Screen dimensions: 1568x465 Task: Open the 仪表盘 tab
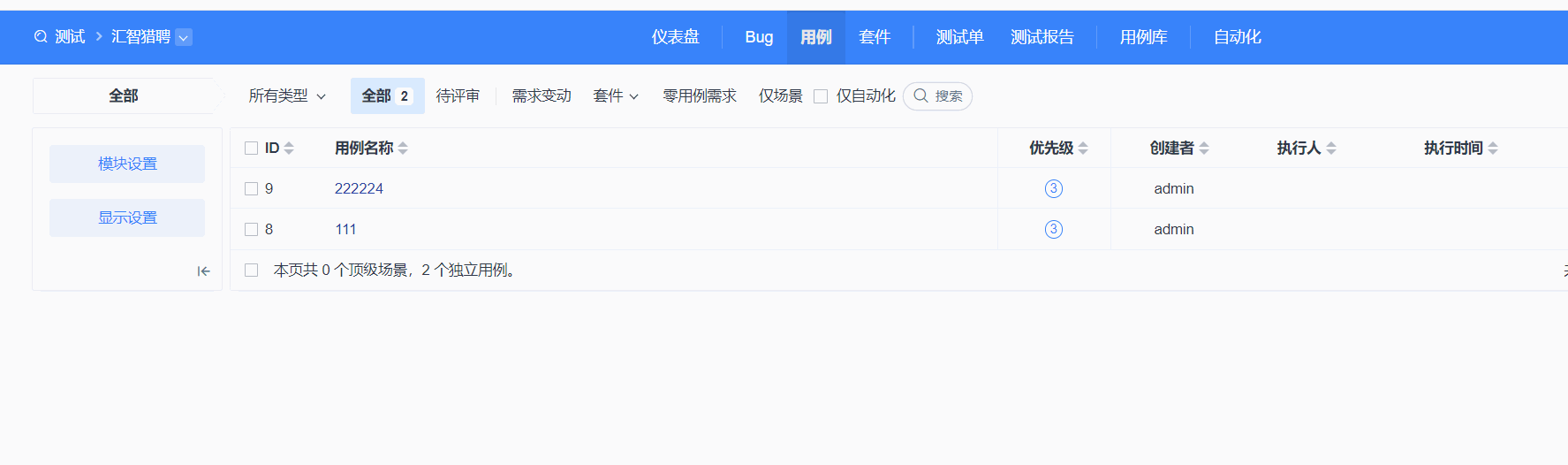coord(676,37)
